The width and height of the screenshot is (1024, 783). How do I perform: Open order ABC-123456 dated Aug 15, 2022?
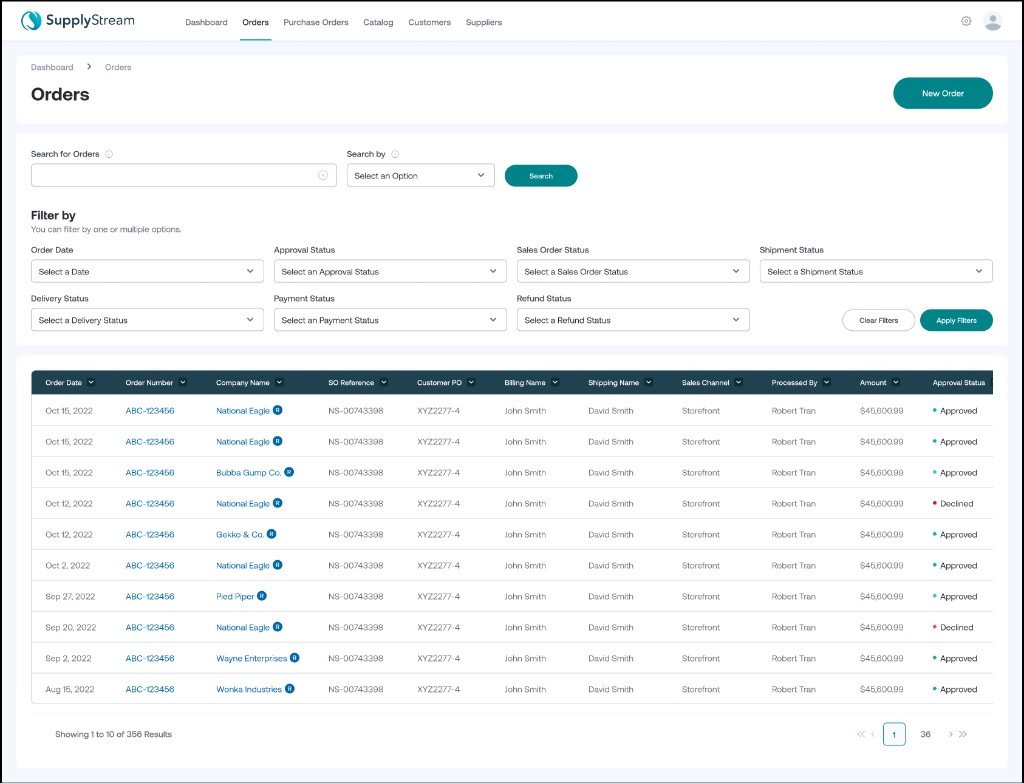tap(150, 689)
